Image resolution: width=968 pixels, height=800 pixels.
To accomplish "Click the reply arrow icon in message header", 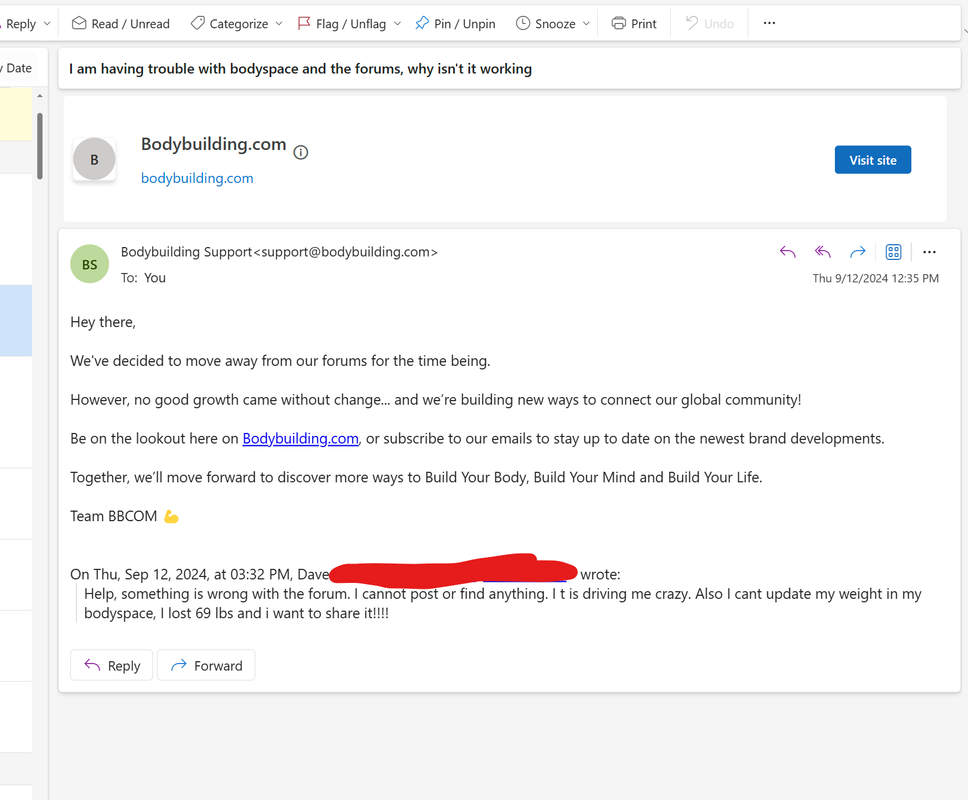I will (x=788, y=252).
